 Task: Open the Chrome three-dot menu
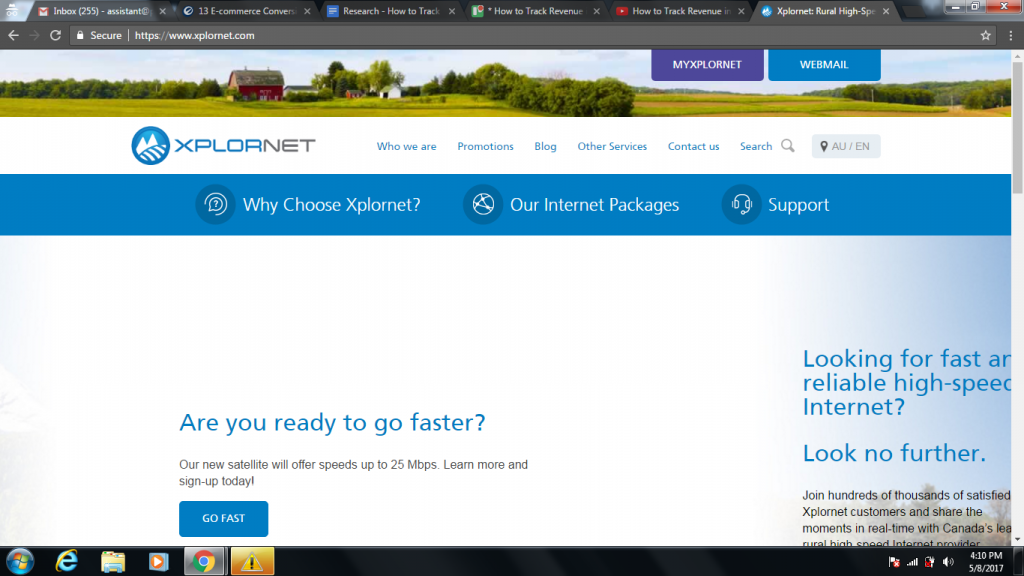click(x=1010, y=35)
